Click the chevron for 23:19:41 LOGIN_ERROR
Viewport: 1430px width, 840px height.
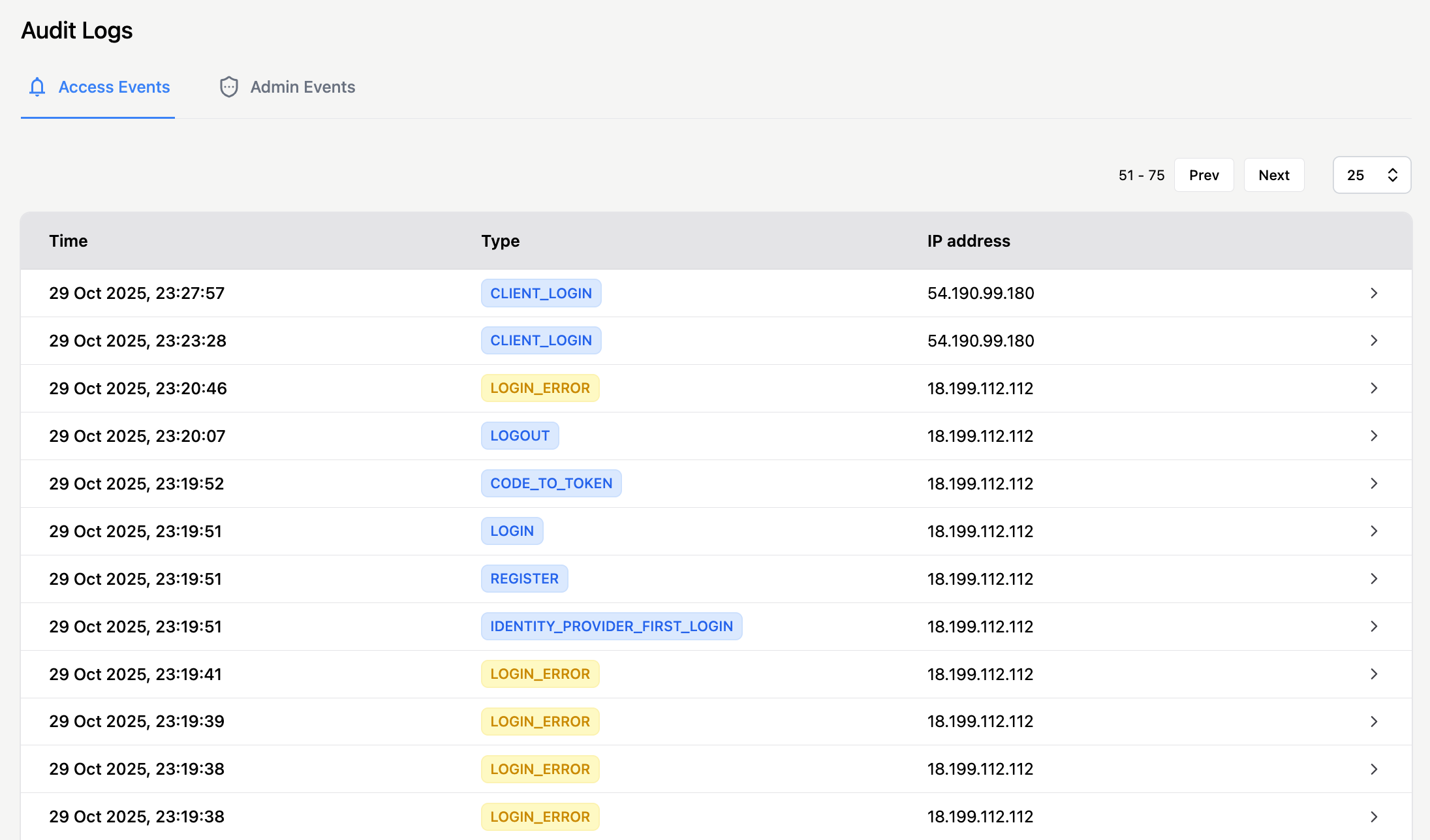pos(1373,674)
